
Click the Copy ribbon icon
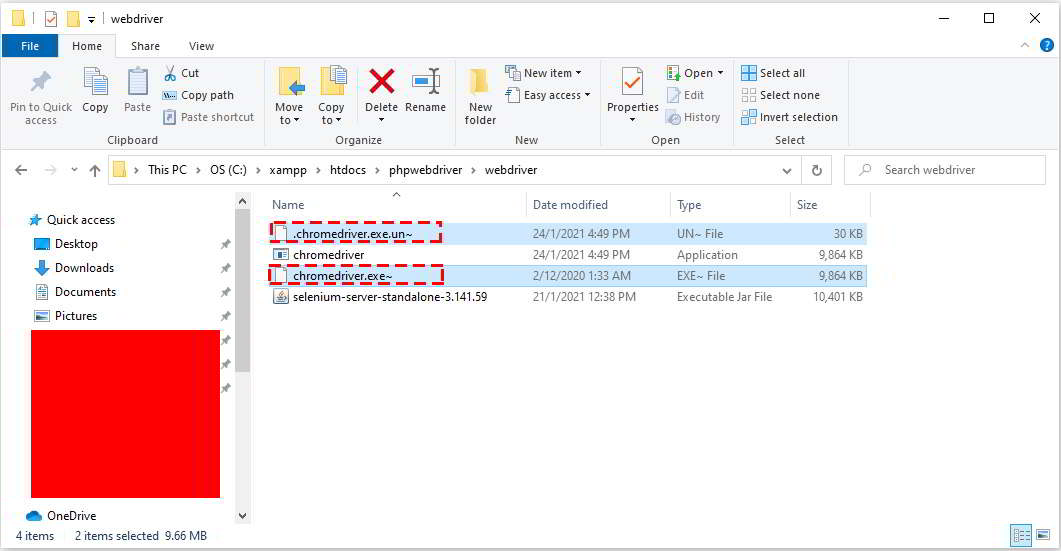coord(95,83)
